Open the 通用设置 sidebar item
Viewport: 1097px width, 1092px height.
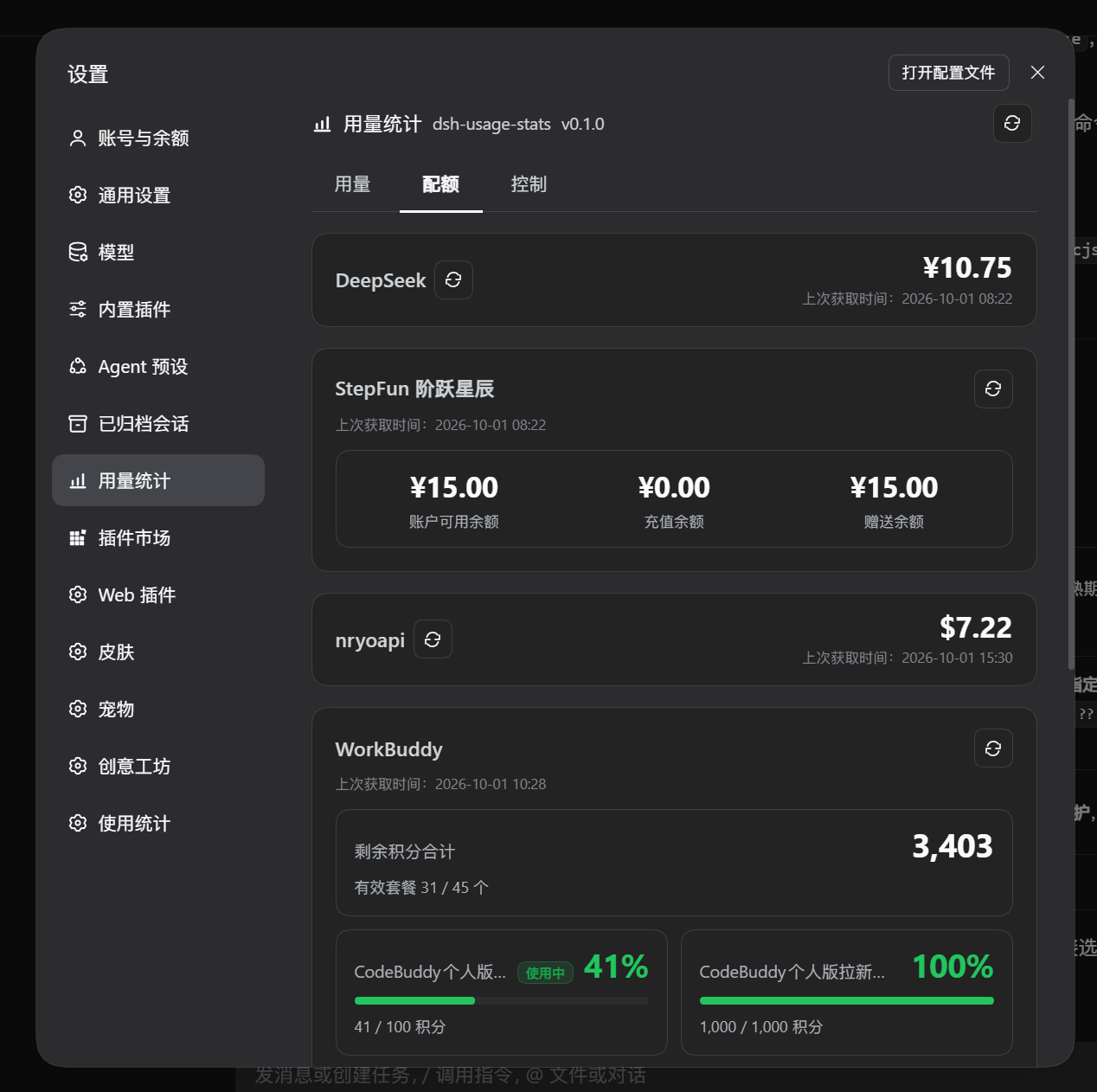[158, 195]
